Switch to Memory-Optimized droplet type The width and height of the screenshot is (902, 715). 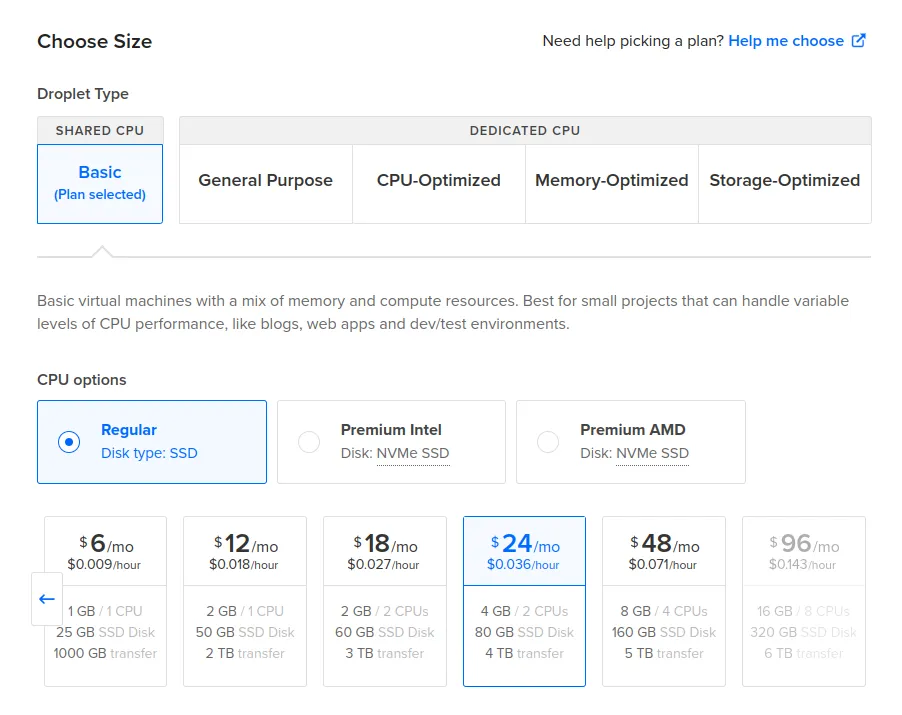pos(611,183)
